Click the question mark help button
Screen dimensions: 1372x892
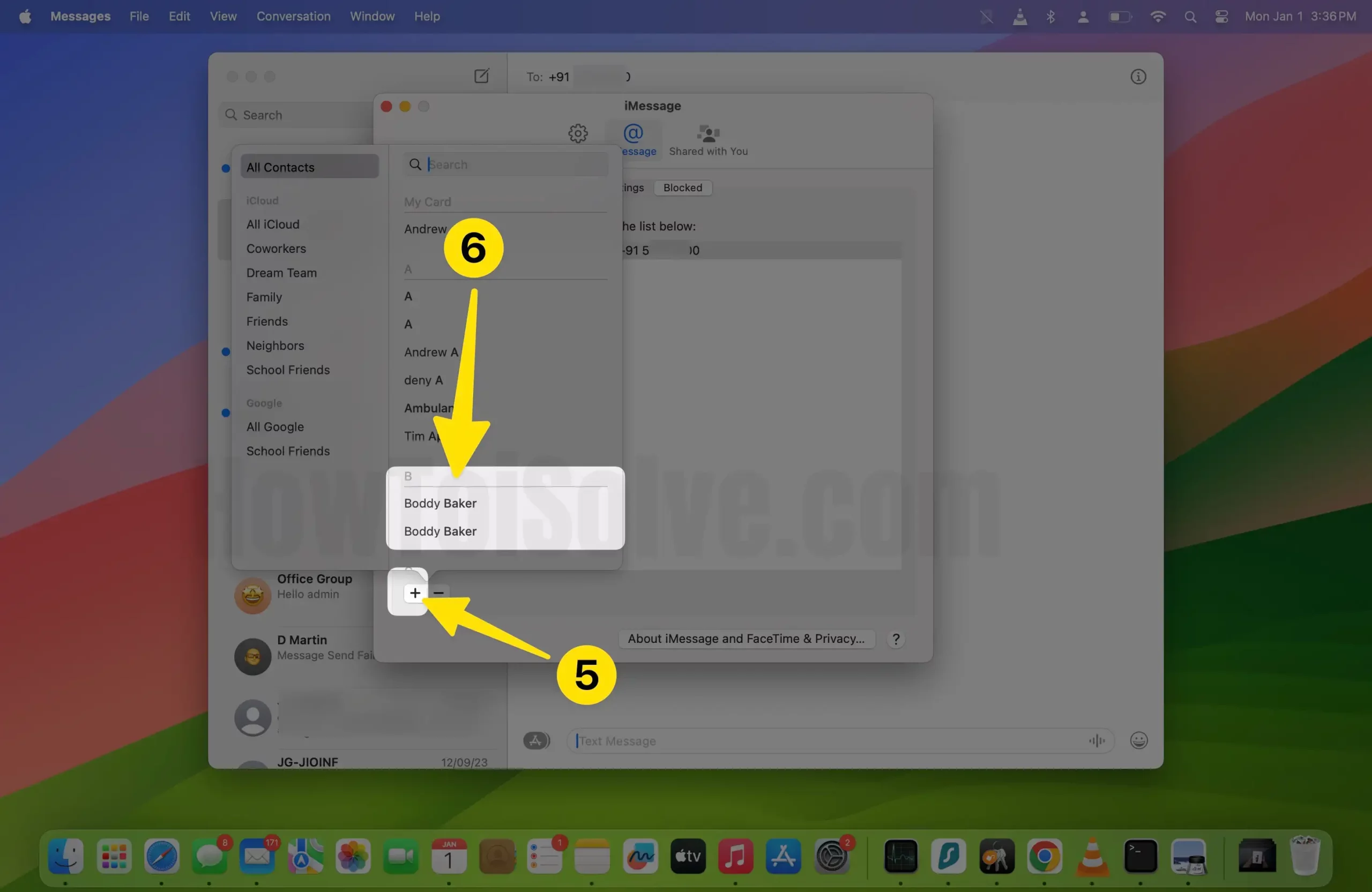tap(895, 639)
